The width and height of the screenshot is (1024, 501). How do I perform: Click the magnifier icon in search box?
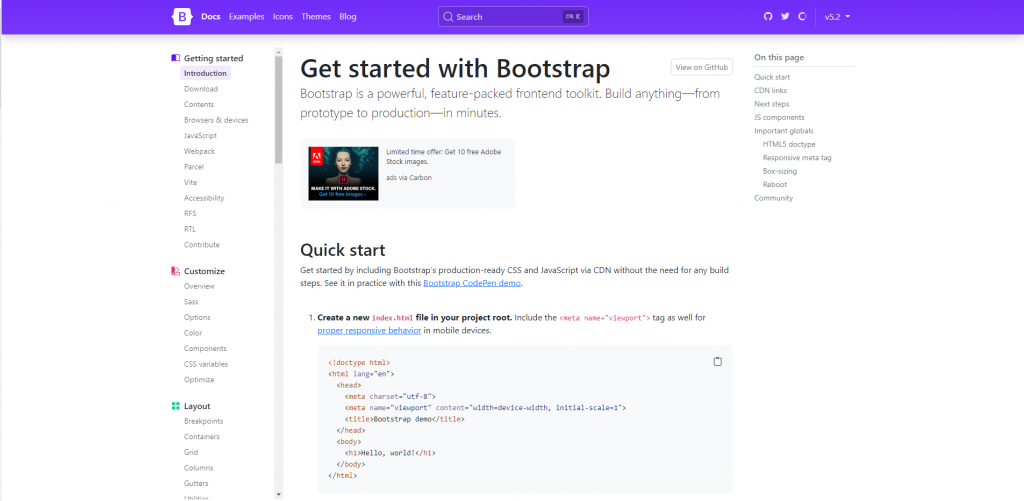point(448,17)
